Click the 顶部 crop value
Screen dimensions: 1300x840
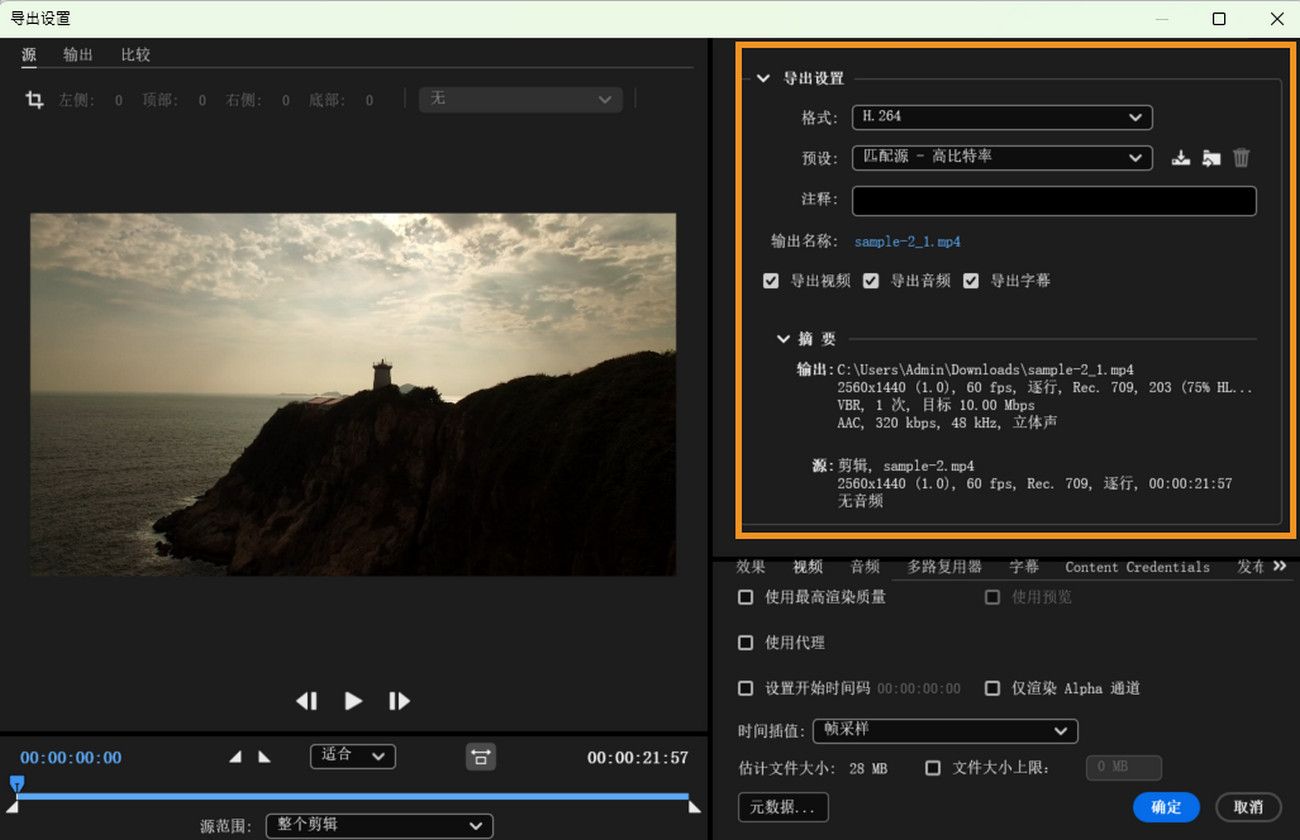point(203,100)
